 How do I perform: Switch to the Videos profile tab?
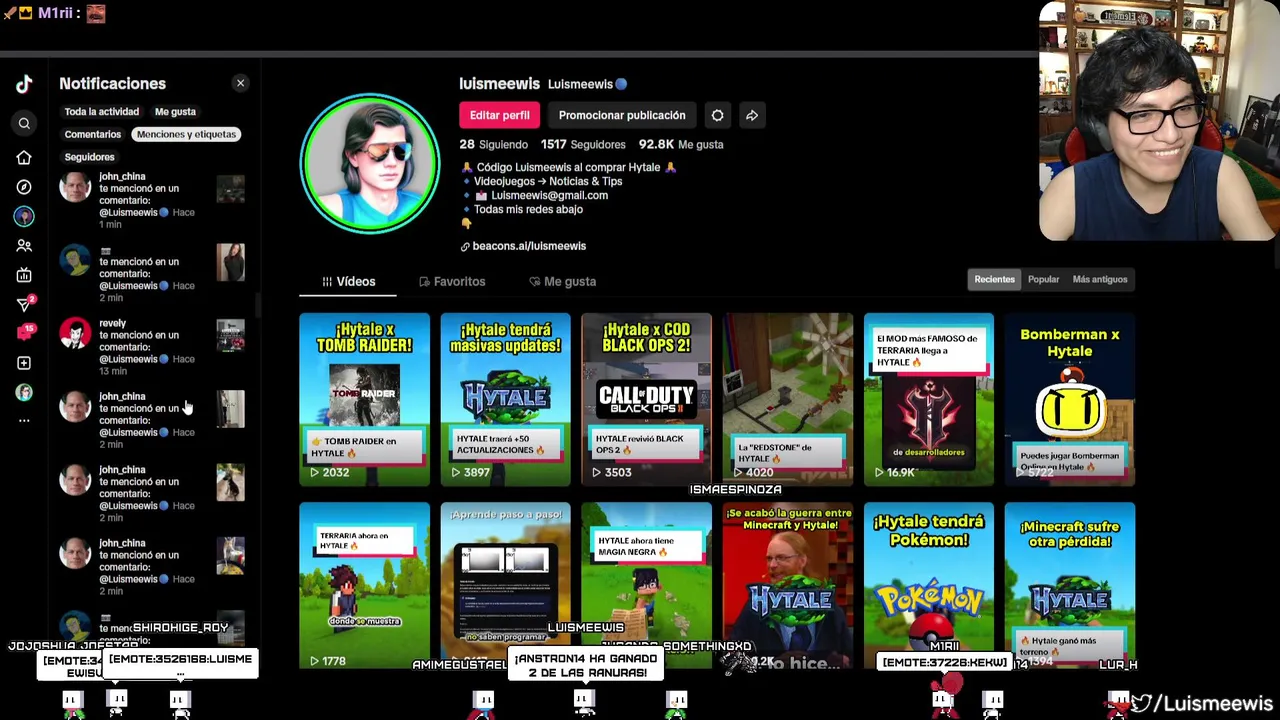[348, 282]
